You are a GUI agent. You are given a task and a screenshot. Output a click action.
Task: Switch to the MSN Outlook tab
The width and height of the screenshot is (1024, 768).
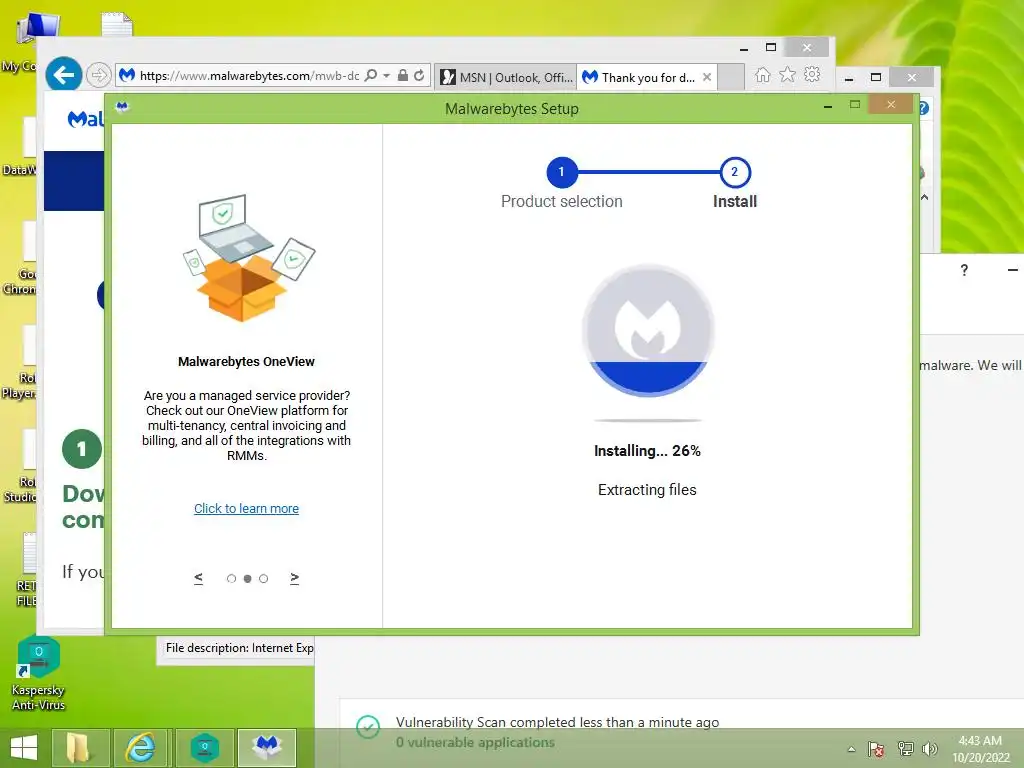507,77
